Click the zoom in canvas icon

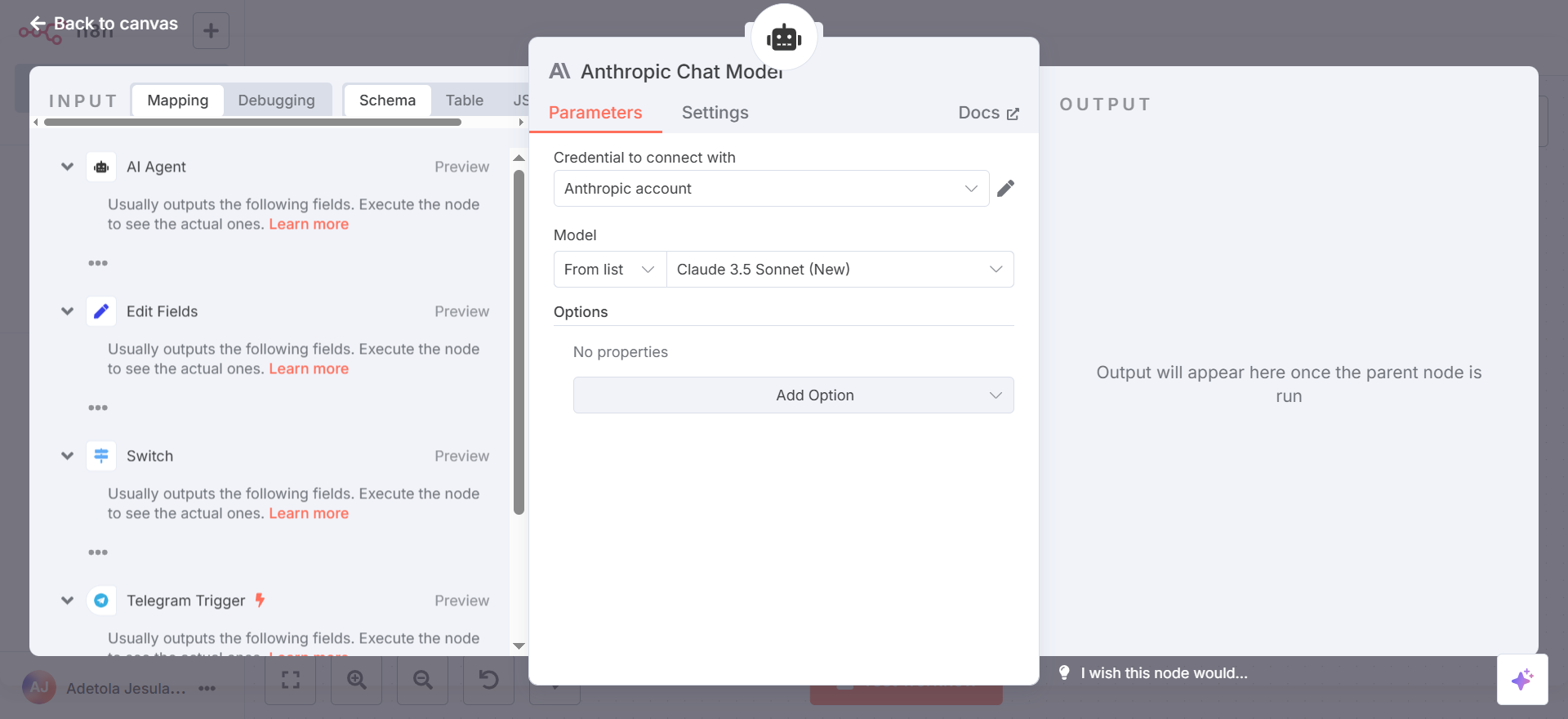pyautogui.click(x=357, y=680)
